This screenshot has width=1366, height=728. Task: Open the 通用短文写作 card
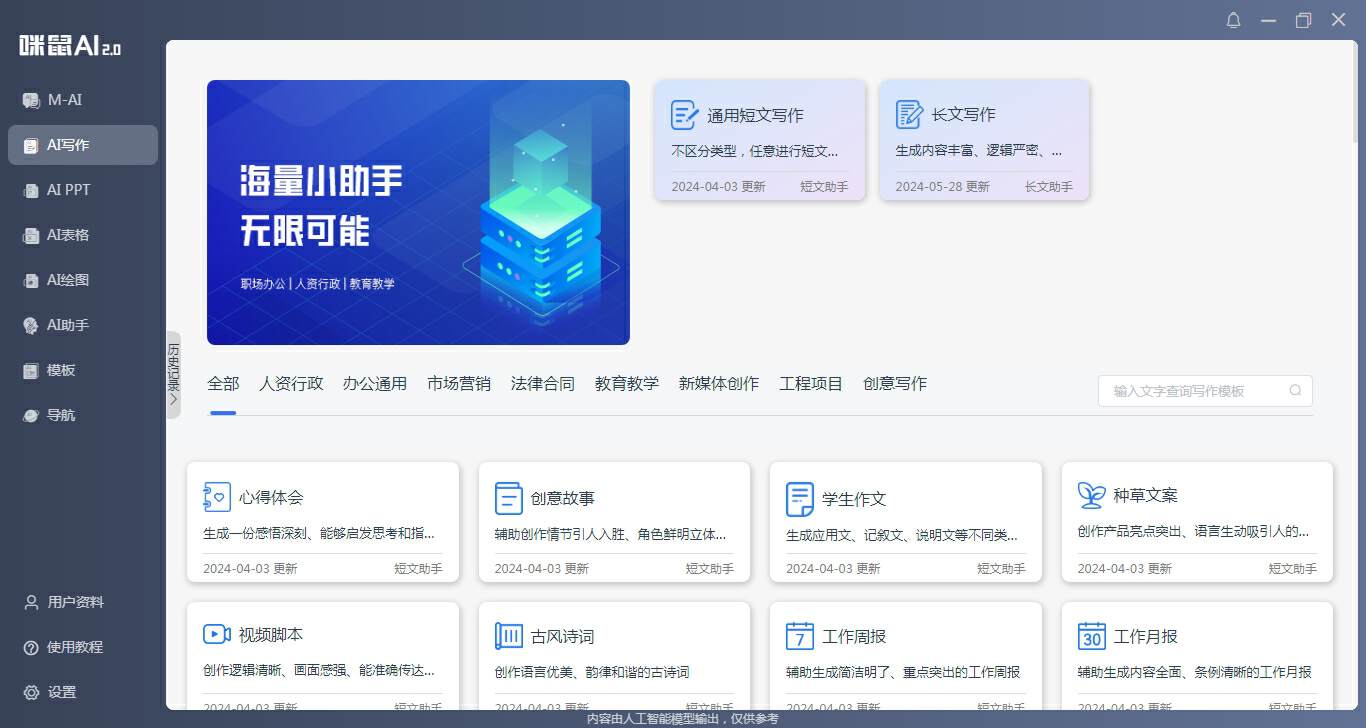pos(759,140)
